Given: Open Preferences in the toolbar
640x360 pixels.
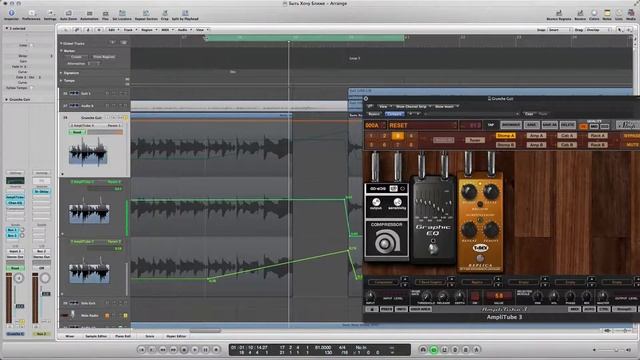Looking at the screenshot, I should 31,15.
